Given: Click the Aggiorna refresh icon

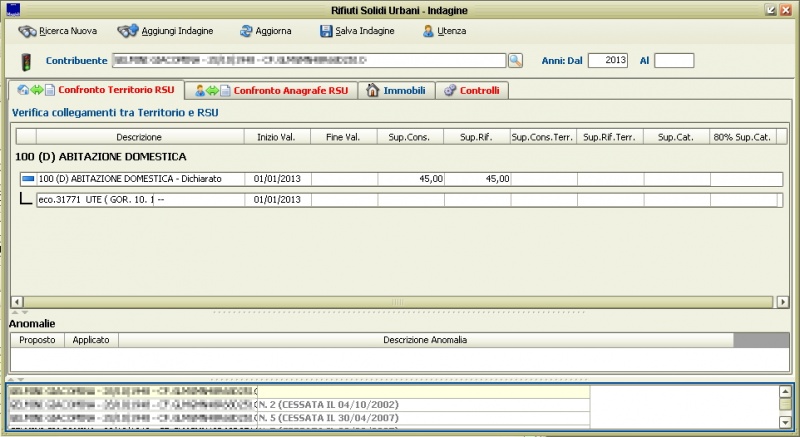Looking at the screenshot, I should point(244,31).
